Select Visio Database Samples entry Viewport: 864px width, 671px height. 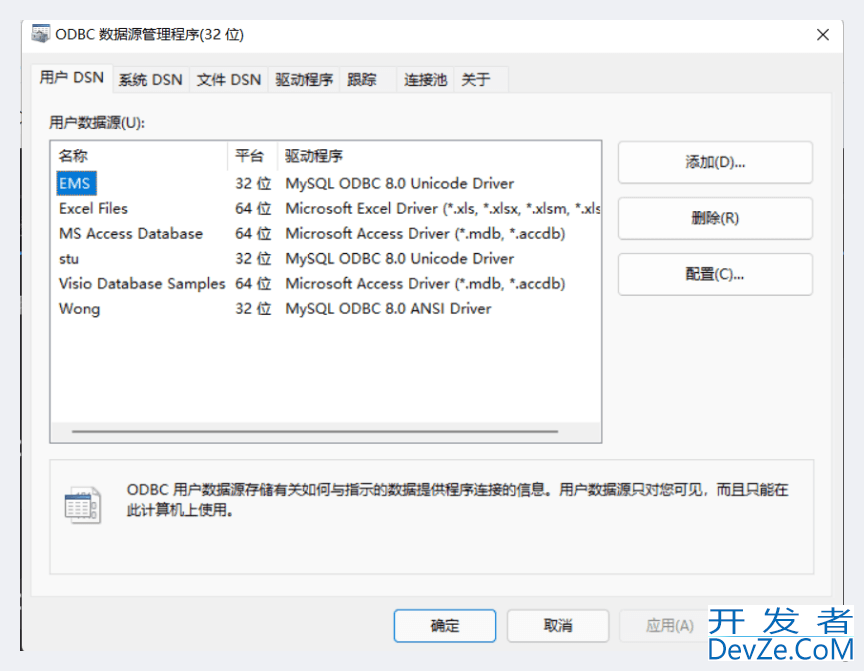(142, 284)
